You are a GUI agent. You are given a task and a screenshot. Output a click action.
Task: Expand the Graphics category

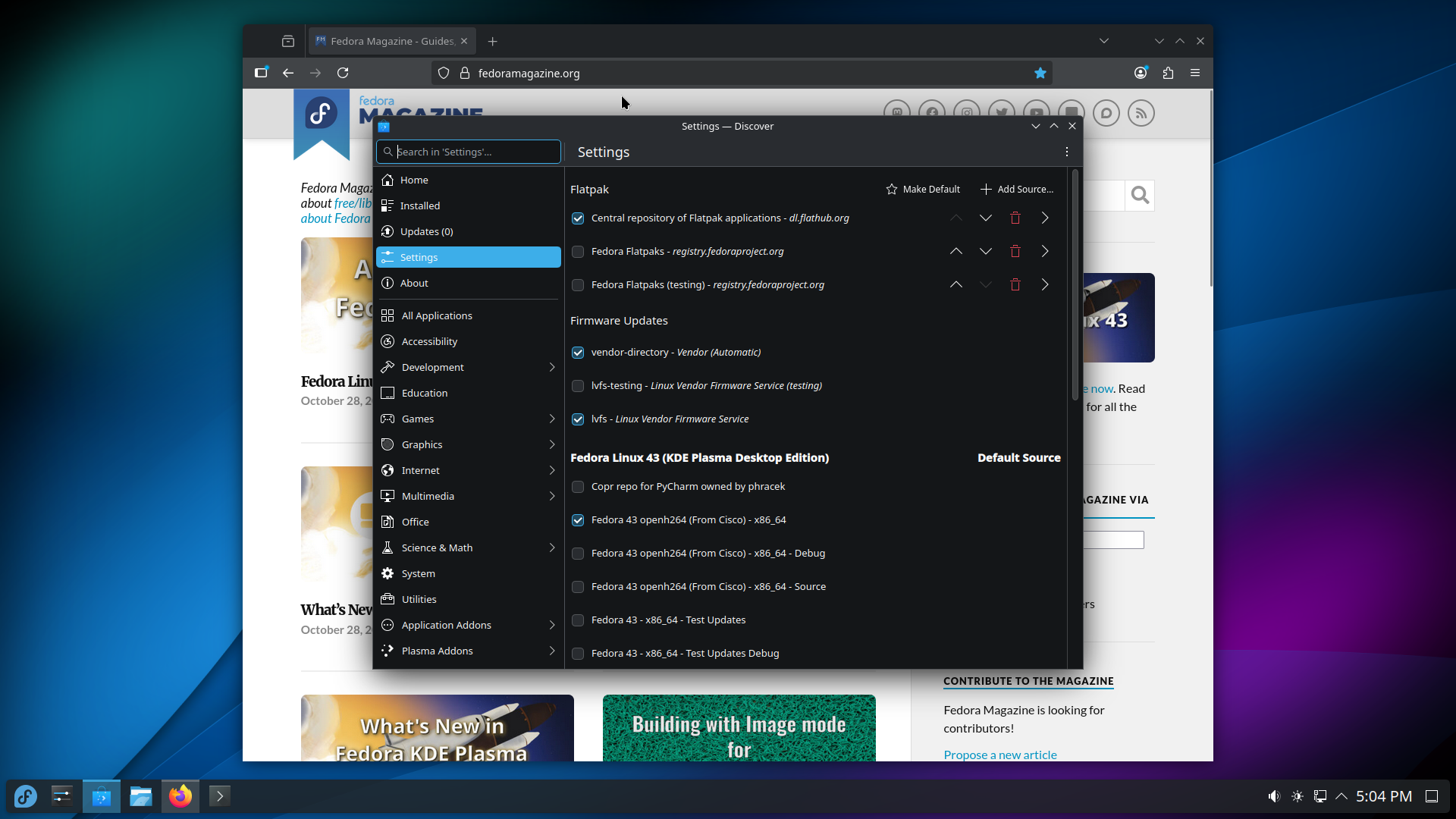point(552,445)
